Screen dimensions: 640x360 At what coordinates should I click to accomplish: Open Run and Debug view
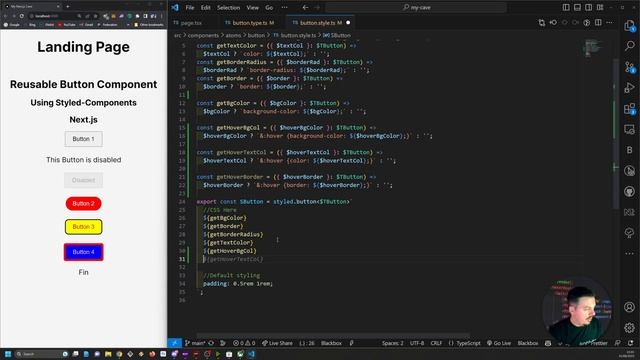point(629,87)
